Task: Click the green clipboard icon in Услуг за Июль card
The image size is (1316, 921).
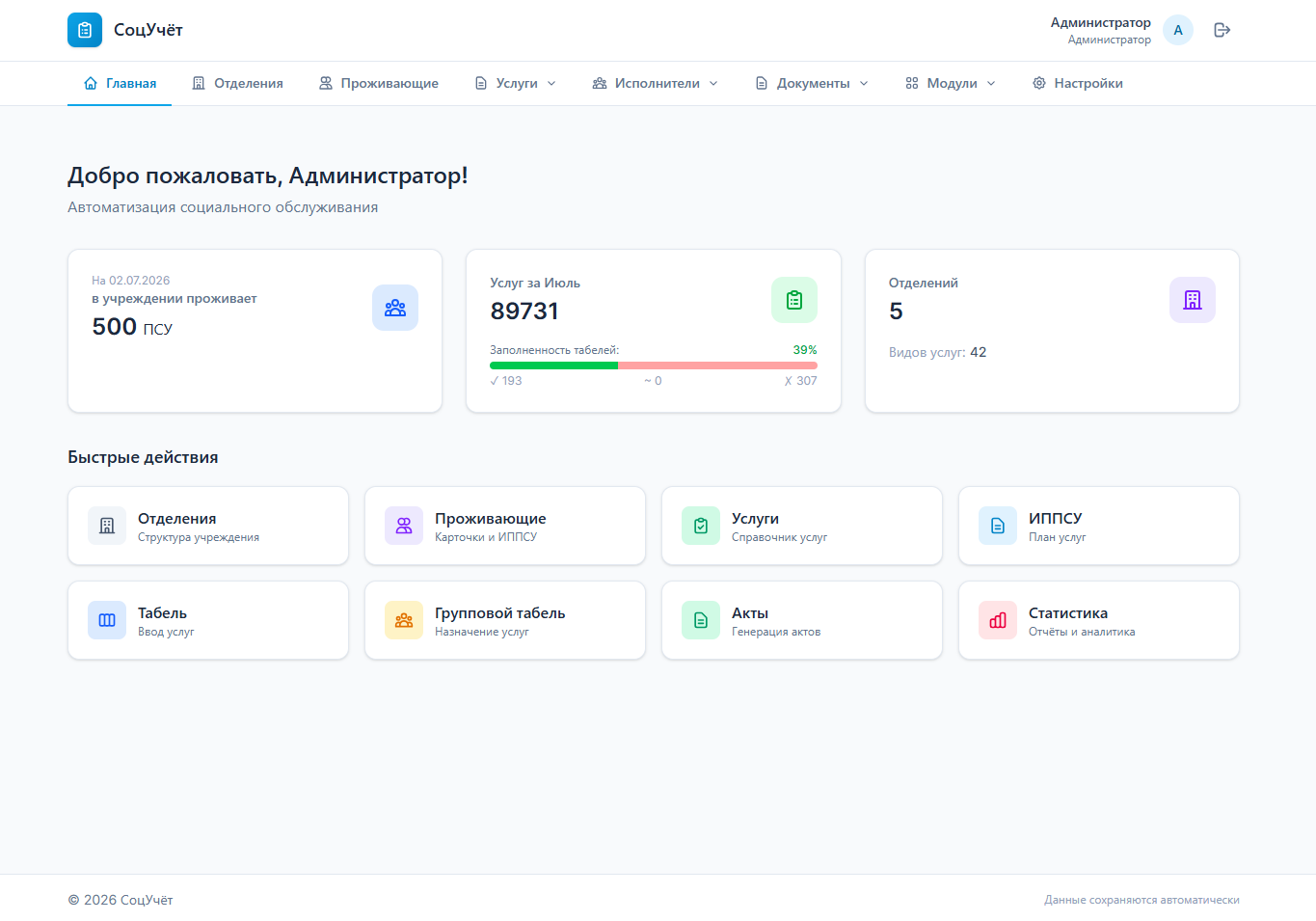Action: pyautogui.click(x=794, y=300)
